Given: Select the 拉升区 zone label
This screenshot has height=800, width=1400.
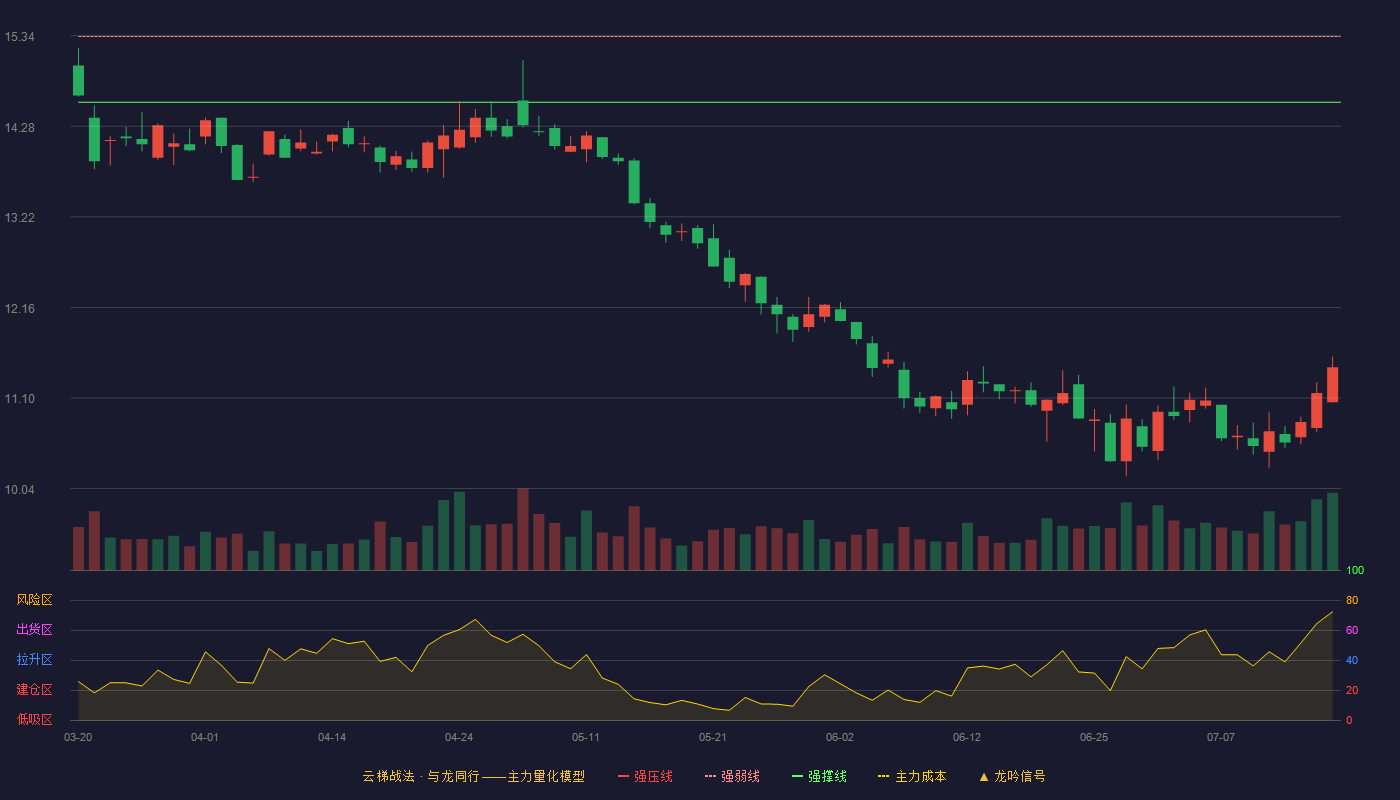Looking at the screenshot, I should (x=34, y=660).
